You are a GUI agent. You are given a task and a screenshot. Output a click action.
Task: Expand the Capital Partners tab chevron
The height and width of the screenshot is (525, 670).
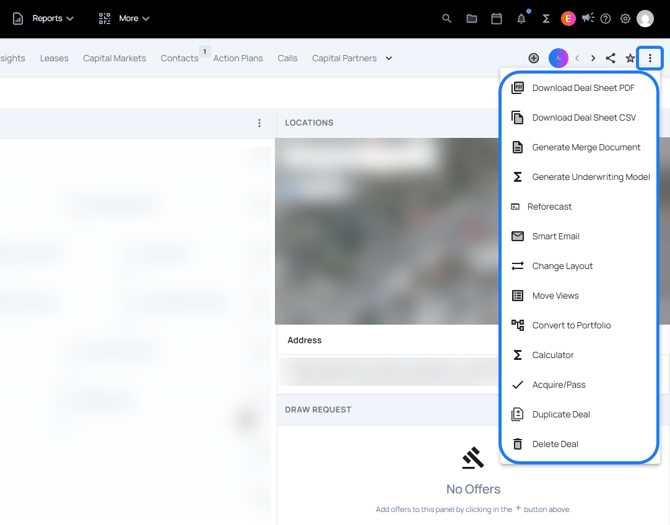pos(389,58)
